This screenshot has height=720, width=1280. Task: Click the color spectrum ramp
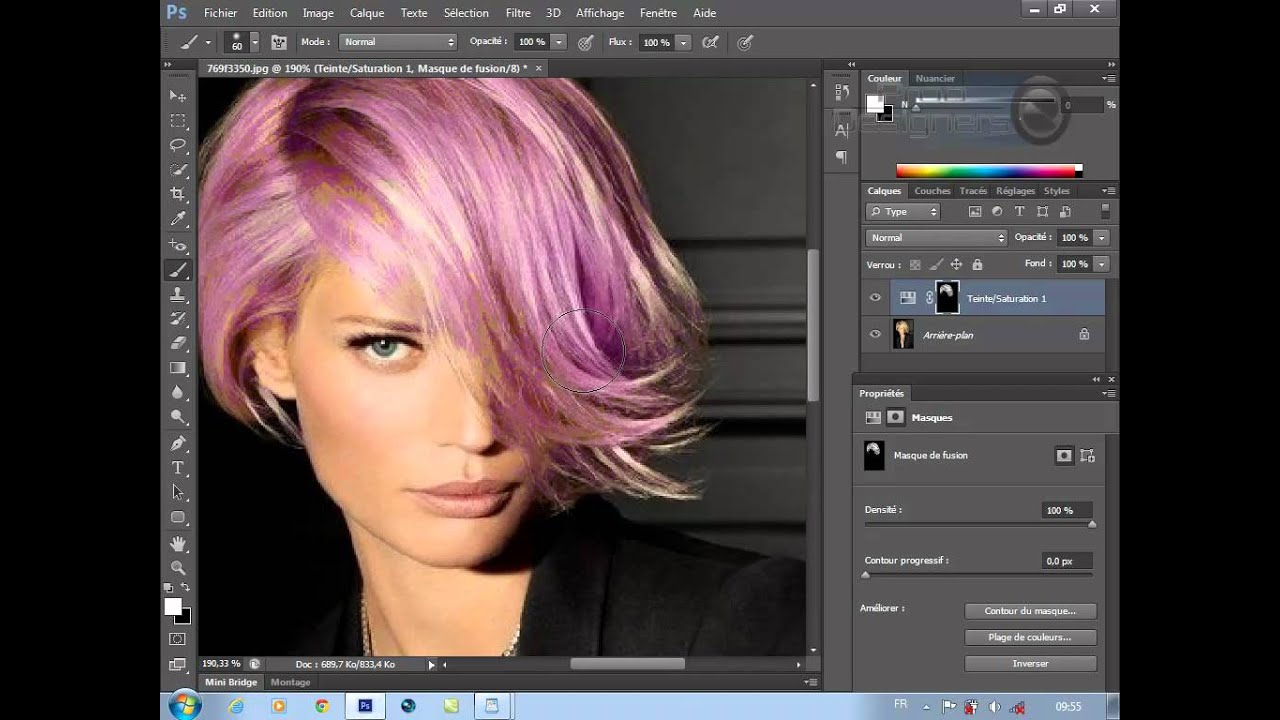[987, 171]
